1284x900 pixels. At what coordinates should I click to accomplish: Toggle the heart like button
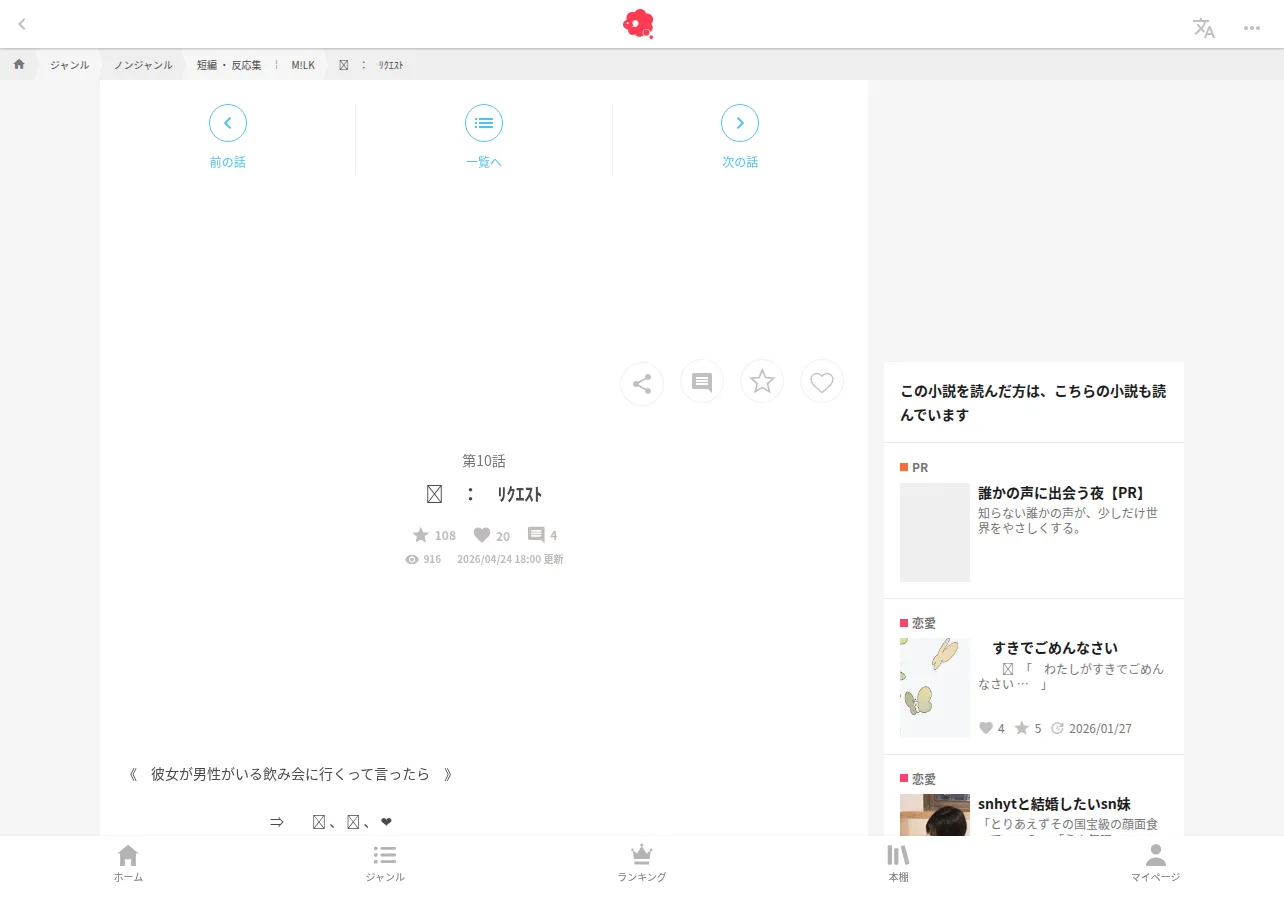coord(822,382)
